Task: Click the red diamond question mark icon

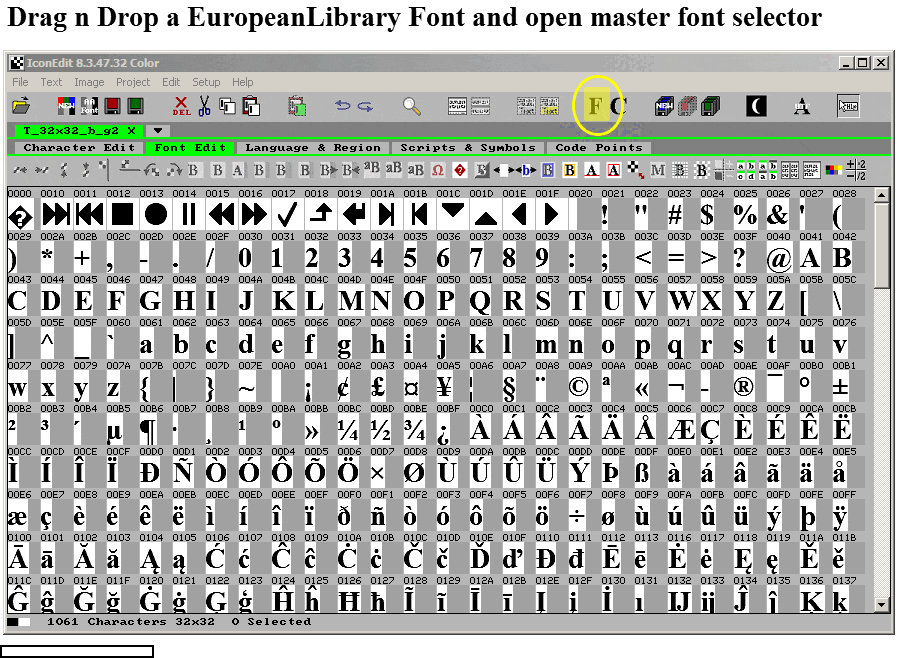Action: pyautogui.click(x=459, y=170)
